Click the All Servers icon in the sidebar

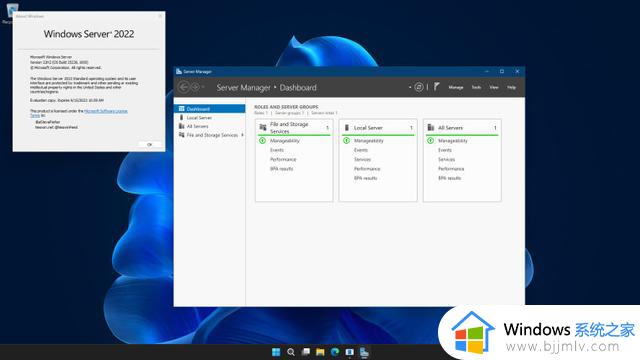[182, 126]
